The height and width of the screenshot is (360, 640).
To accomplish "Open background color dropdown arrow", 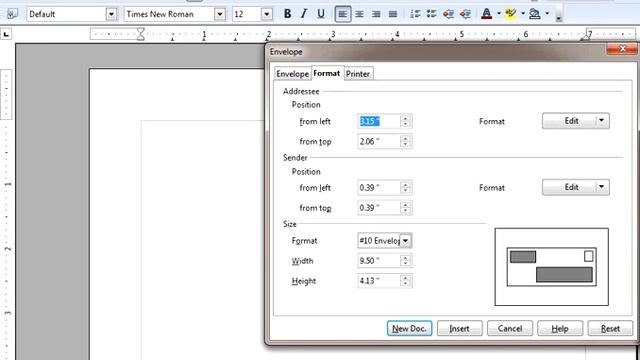I will pyautogui.click(x=547, y=14).
